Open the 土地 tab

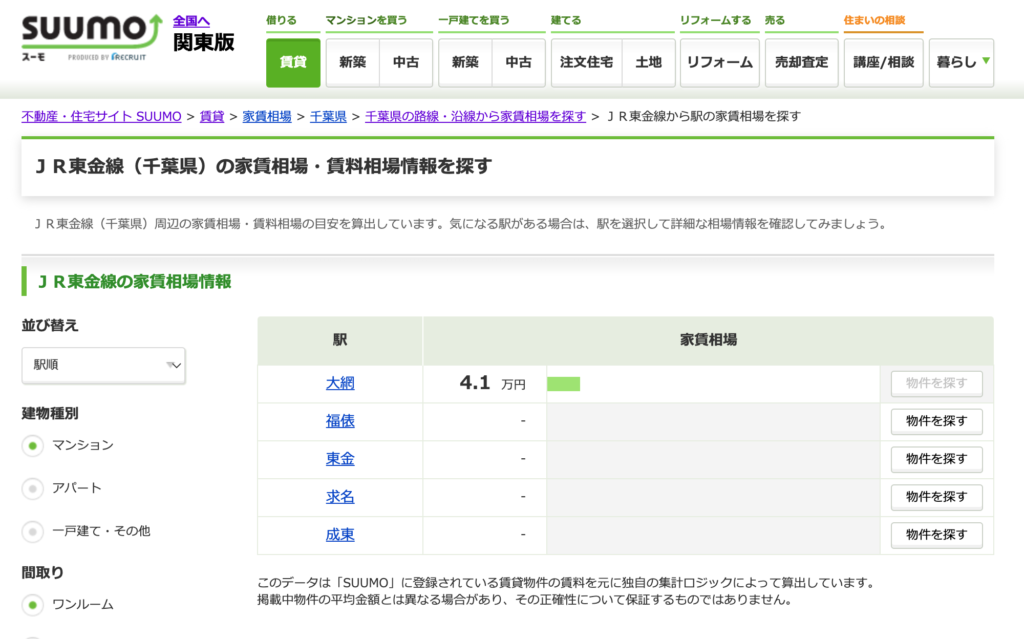click(x=648, y=63)
